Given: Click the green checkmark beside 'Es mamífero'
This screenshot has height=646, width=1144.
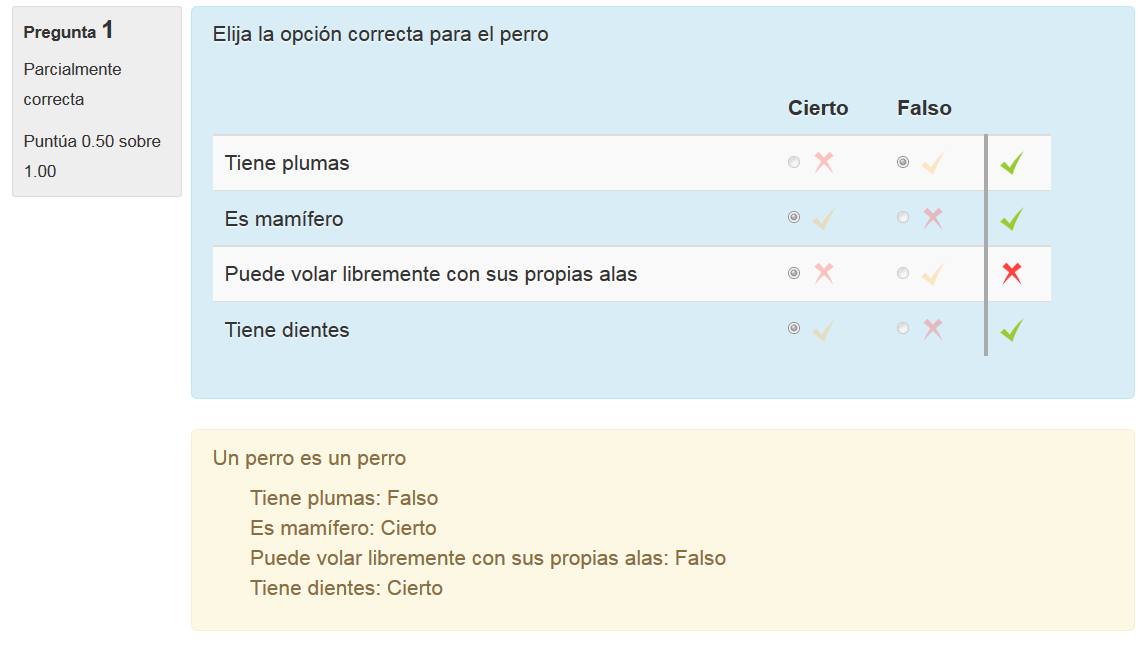Looking at the screenshot, I should 1011,217.
